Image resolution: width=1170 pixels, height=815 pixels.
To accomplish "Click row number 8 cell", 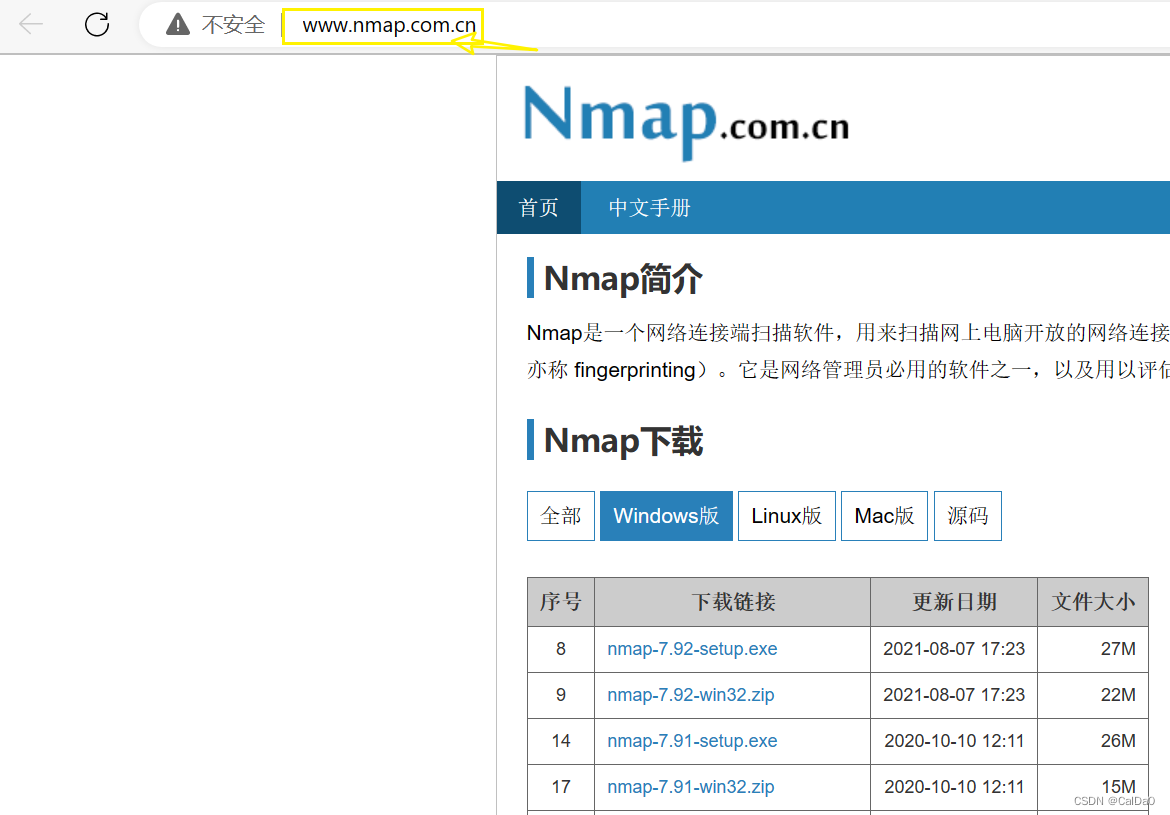I will 560,649.
